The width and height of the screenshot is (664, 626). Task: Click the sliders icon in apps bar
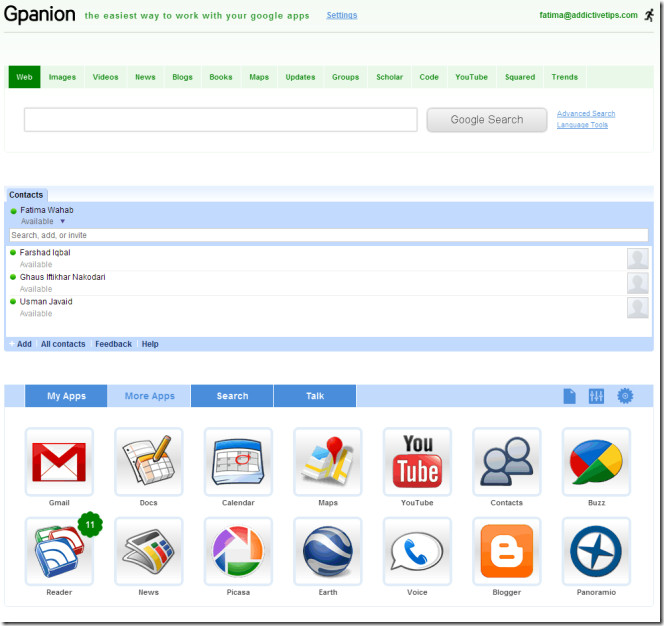tap(596, 396)
